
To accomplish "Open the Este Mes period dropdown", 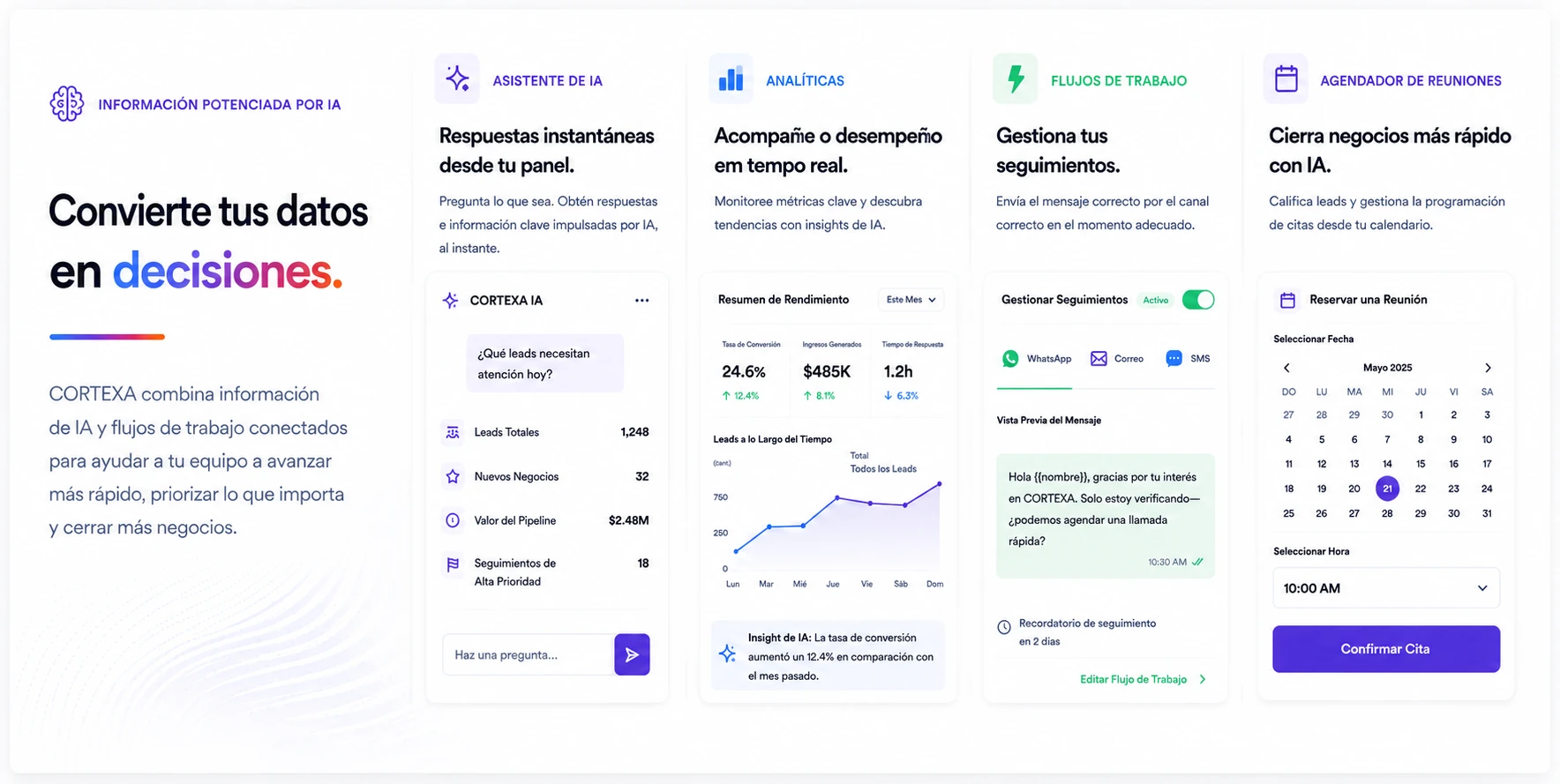I will click(x=911, y=300).
